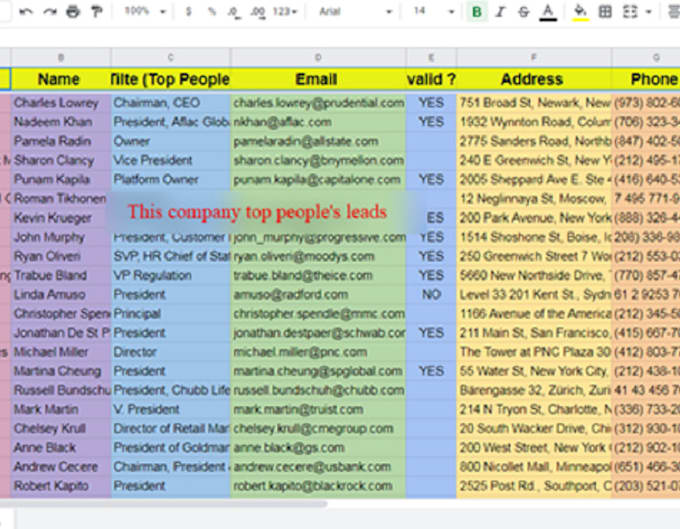Viewport: 680px width, 529px height.
Task: Click email michael.miller@pnc.com
Action: point(318,352)
